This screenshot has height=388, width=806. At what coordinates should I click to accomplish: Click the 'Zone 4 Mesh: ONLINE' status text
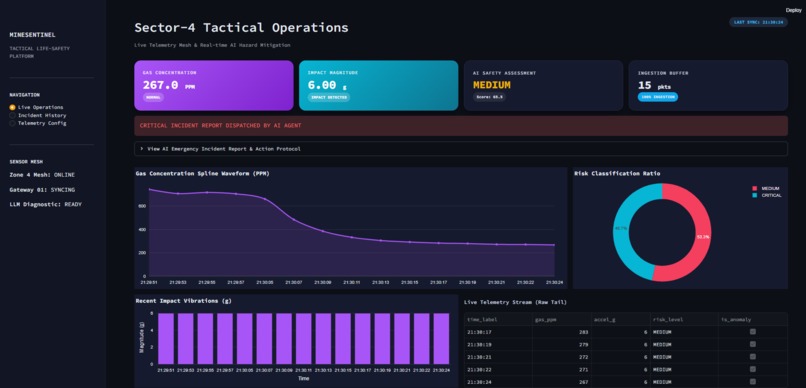point(42,175)
